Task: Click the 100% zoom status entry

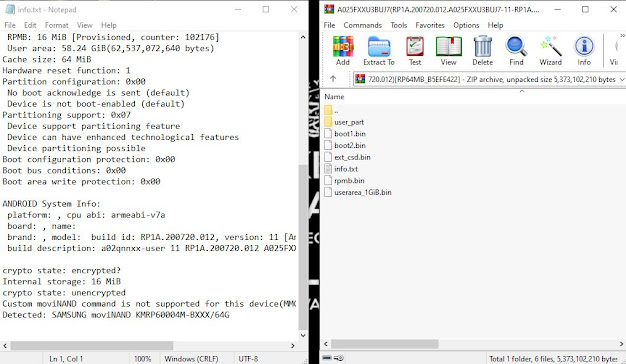Action: tap(143, 359)
